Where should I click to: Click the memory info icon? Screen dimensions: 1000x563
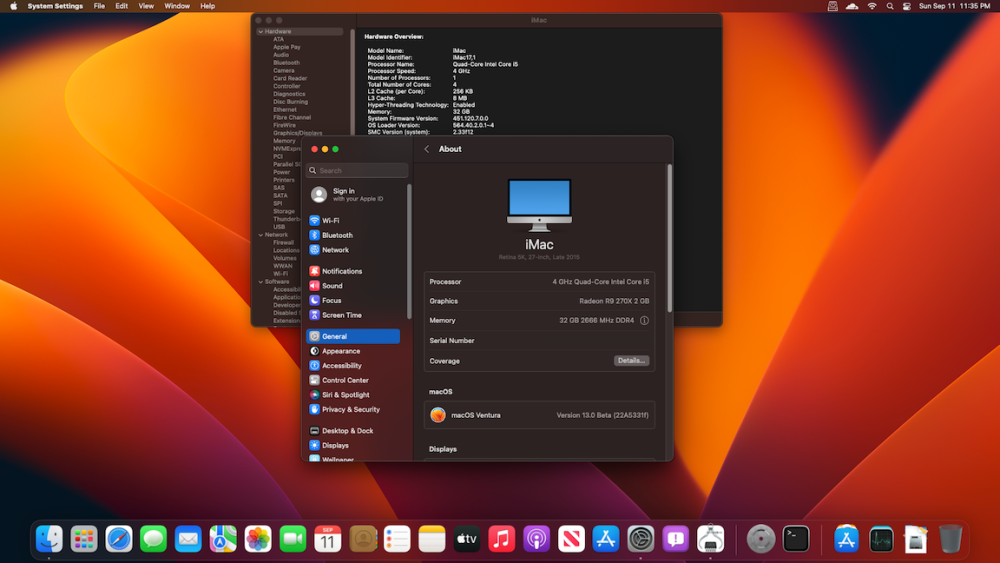click(644, 321)
